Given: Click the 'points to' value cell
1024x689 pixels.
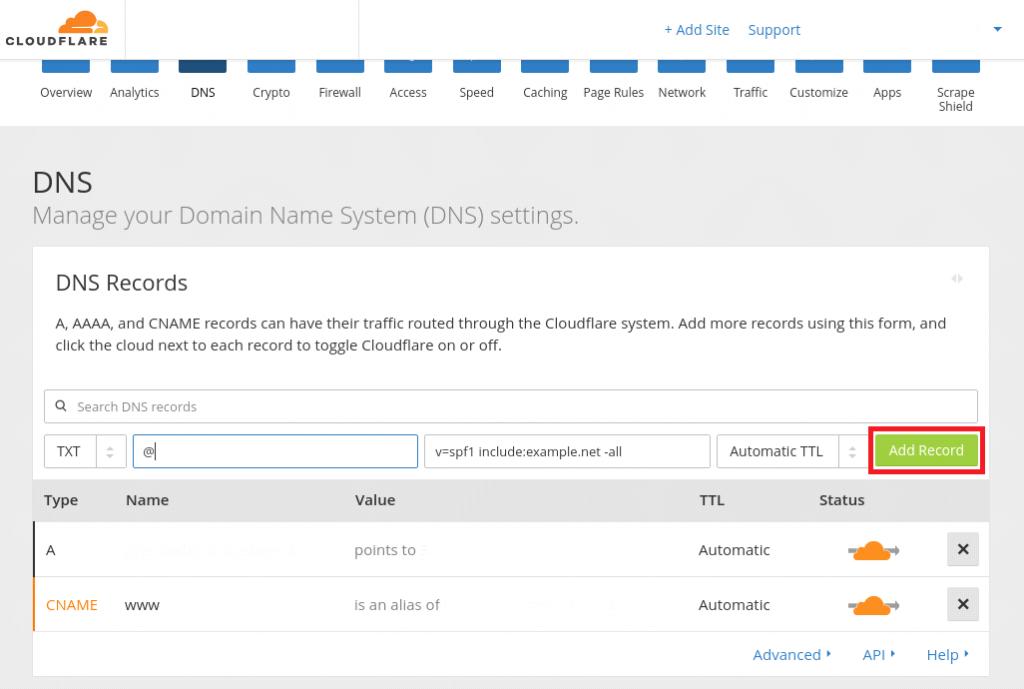Looking at the screenshot, I should point(385,551).
